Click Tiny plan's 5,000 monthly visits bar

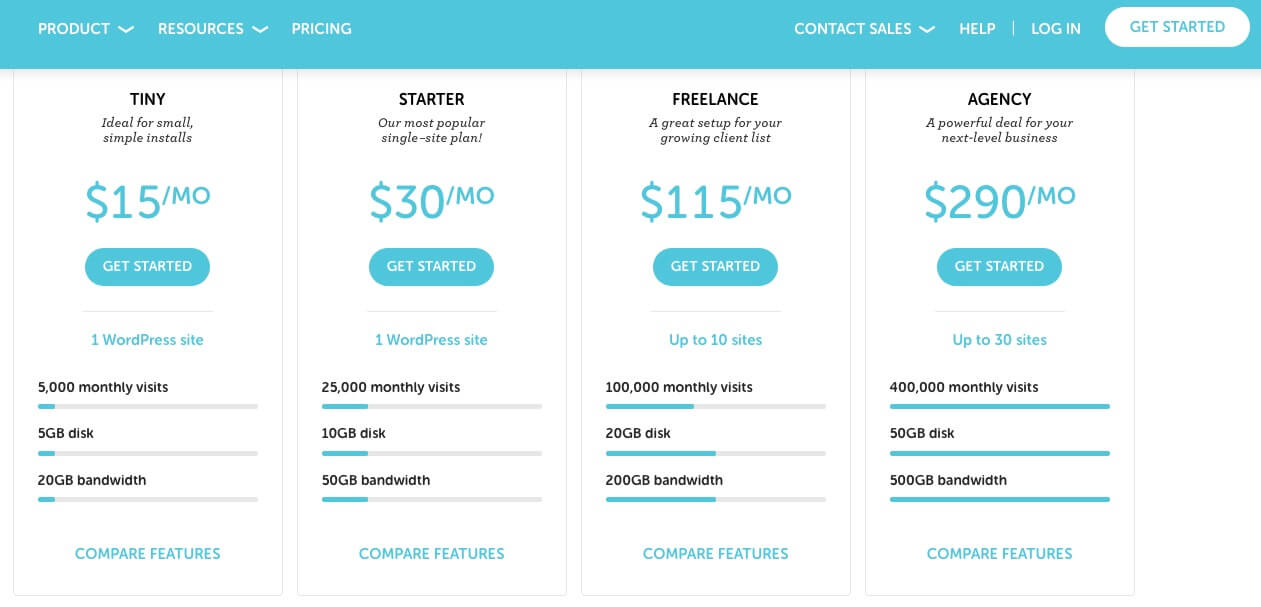(147, 407)
